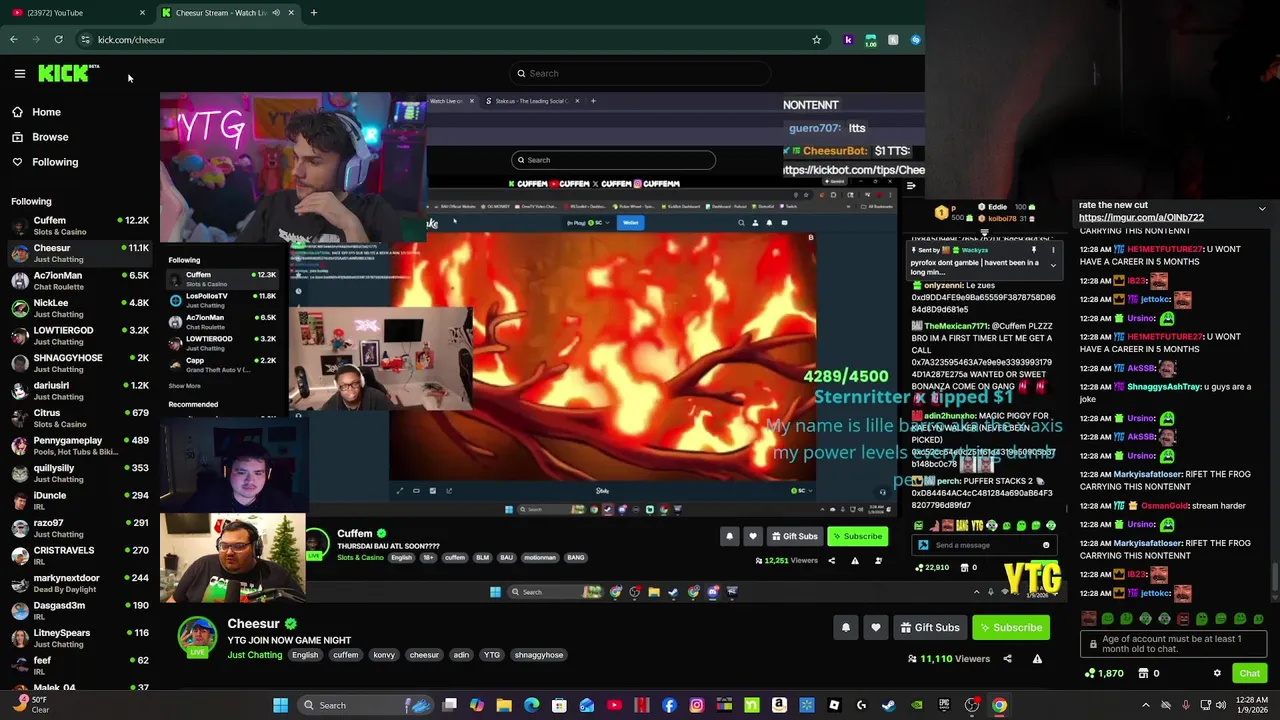Open Epic Games launcher from taskbar
1280x720 pixels.
point(944,705)
